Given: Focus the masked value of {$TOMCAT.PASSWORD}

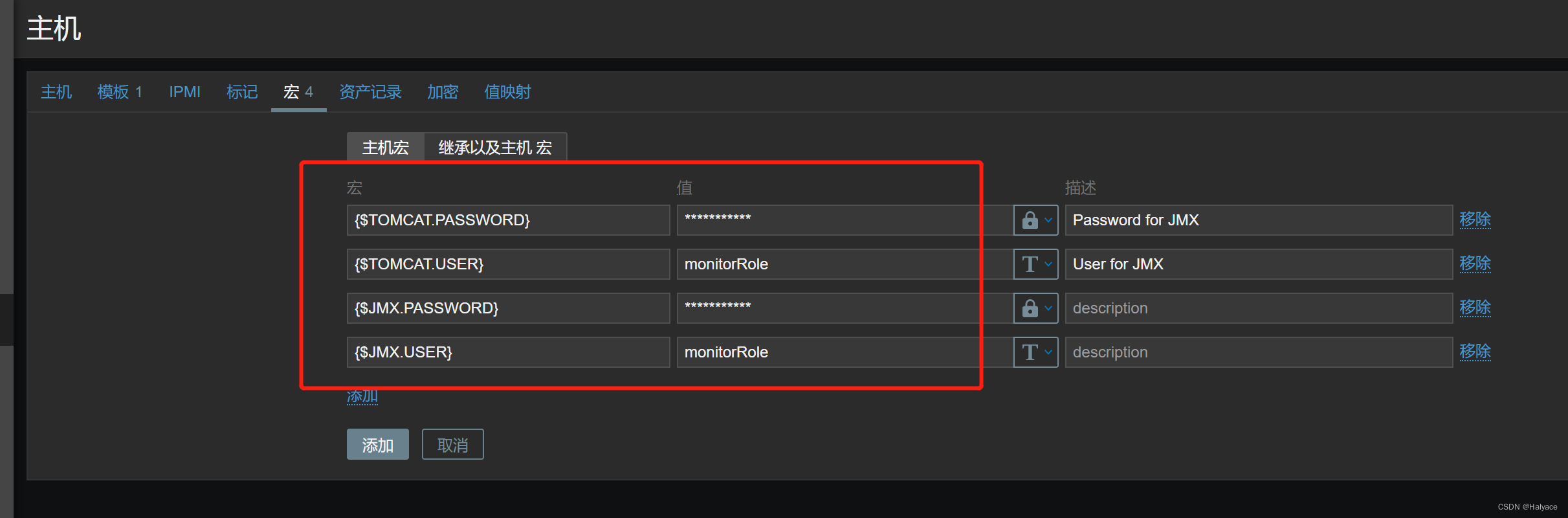Looking at the screenshot, I should coord(845,220).
